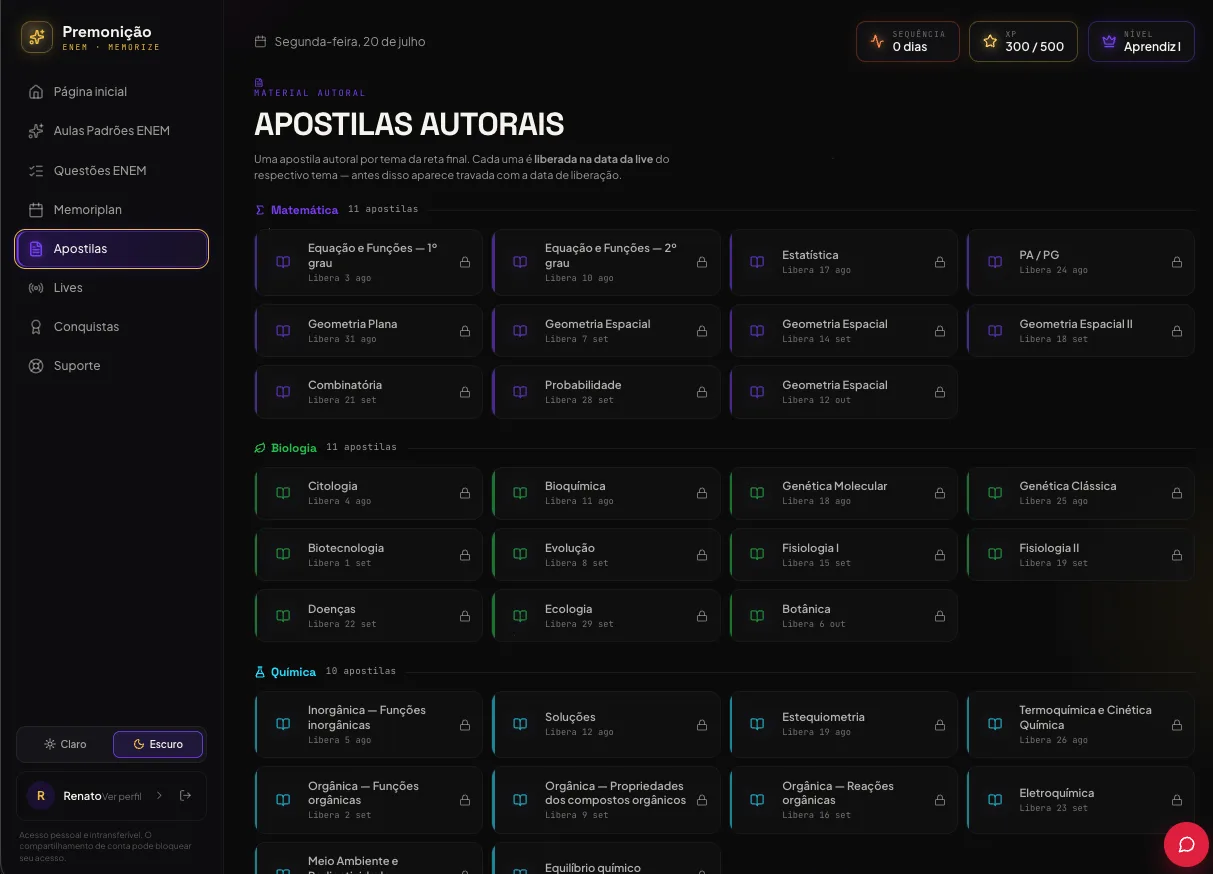The height and width of the screenshot is (874, 1213).
Task: Click lock icon on Evolução card
Action: tap(702, 555)
